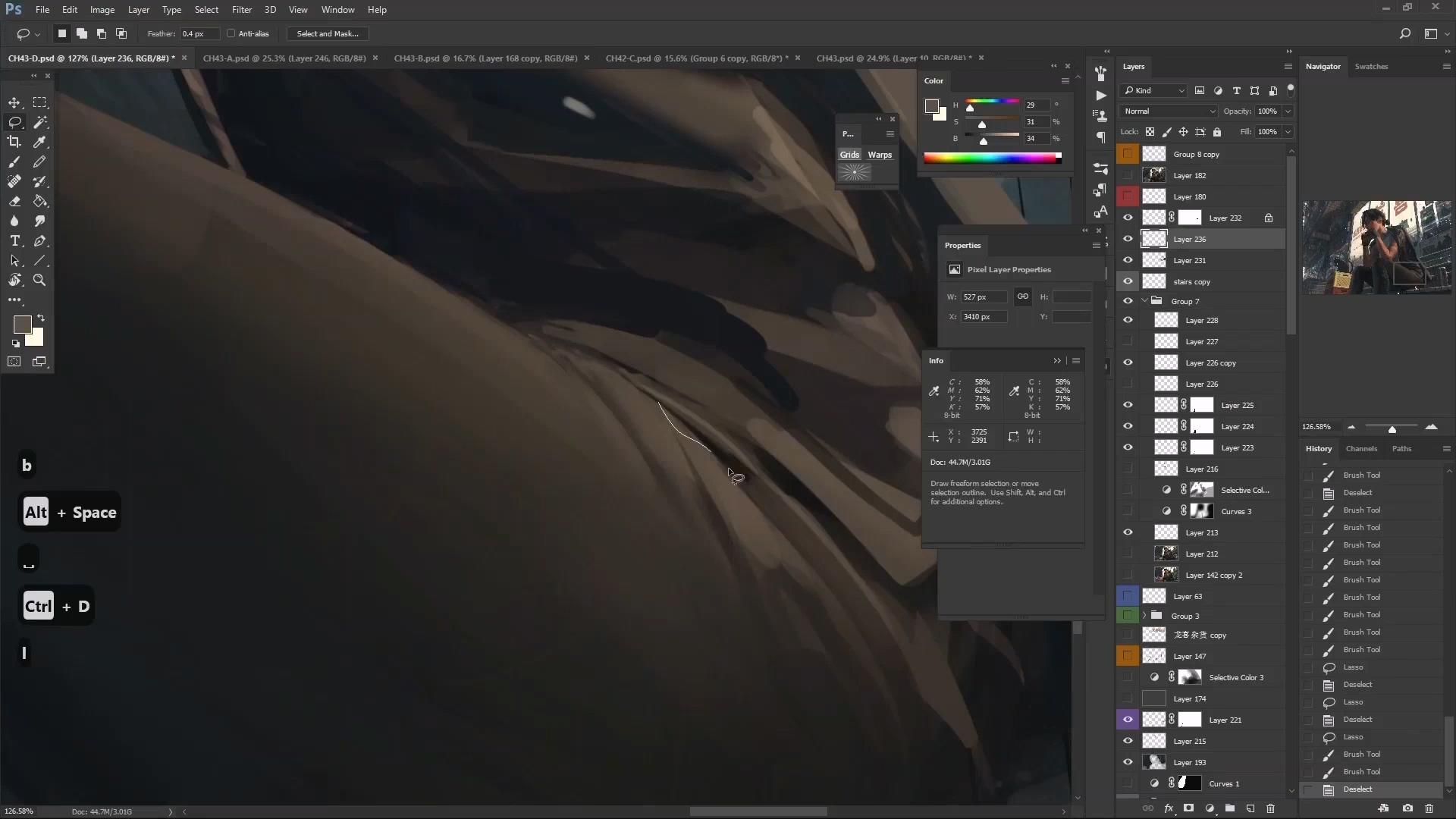This screenshot has height=819, width=1456.
Task: Zoom in using Navigator large mountains button
Action: click(1431, 427)
